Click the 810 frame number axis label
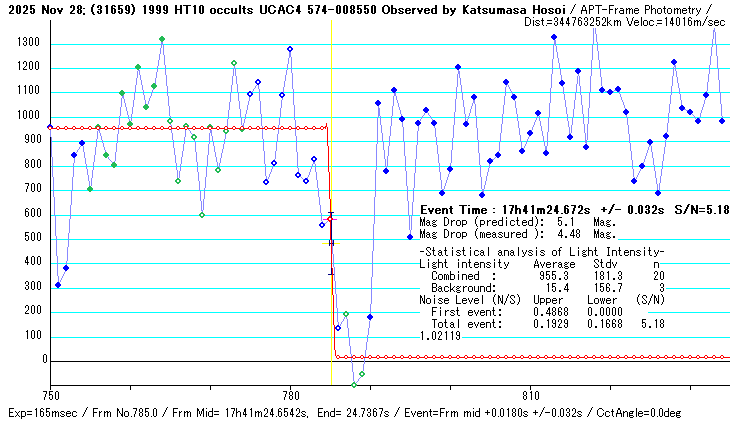Image resolution: width=740 pixels, height=425 pixels. pyautogui.click(x=531, y=395)
